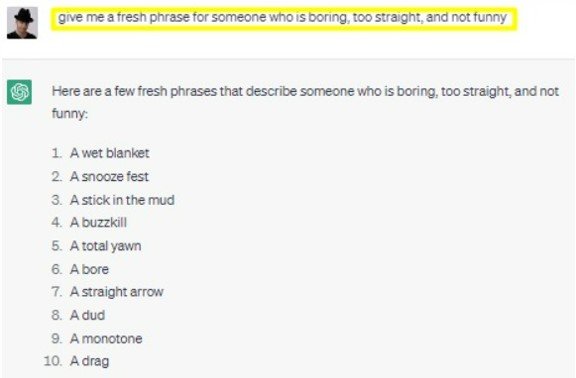Select 'A monotone' in the list
Screen dimensions: 576x378
click(x=106, y=338)
